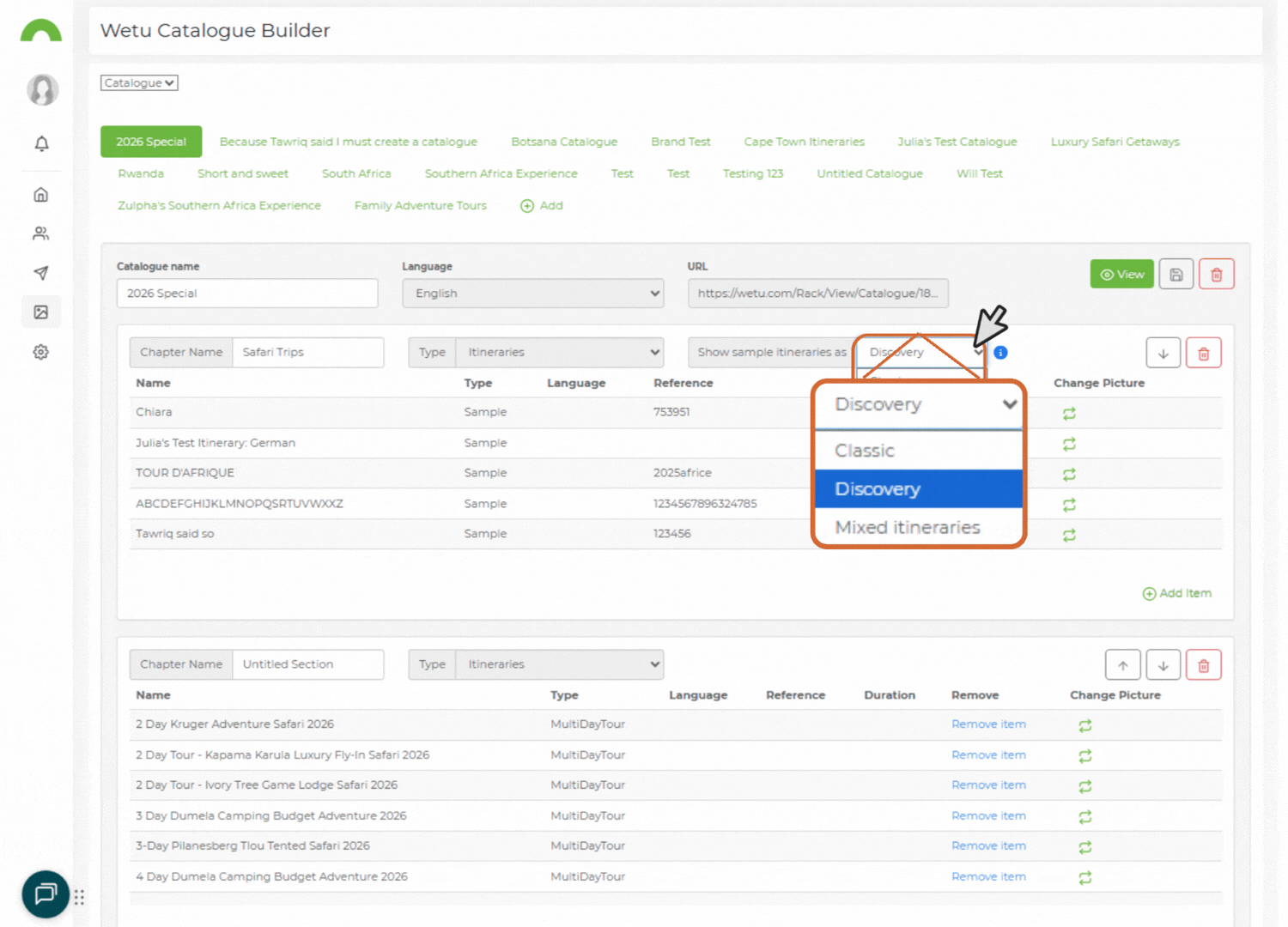Select Mixed itineraries from the open dropdown
The height and width of the screenshot is (927, 1288).
point(907,527)
